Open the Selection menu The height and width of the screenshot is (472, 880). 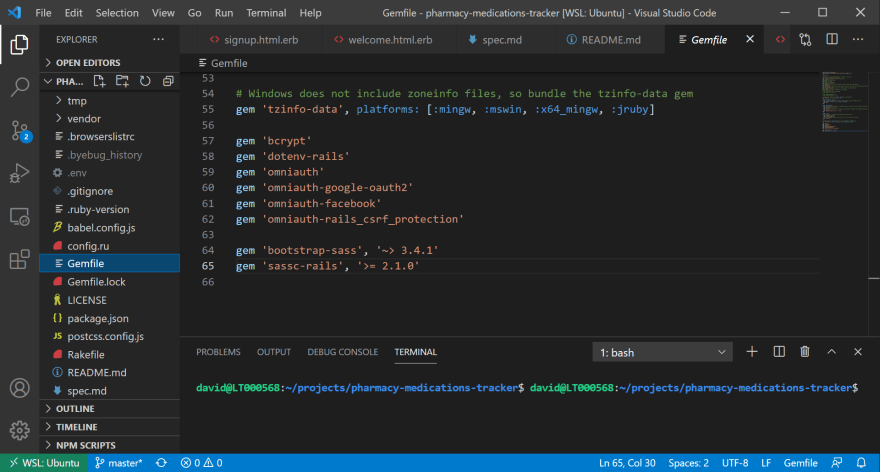click(x=117, y=12)
